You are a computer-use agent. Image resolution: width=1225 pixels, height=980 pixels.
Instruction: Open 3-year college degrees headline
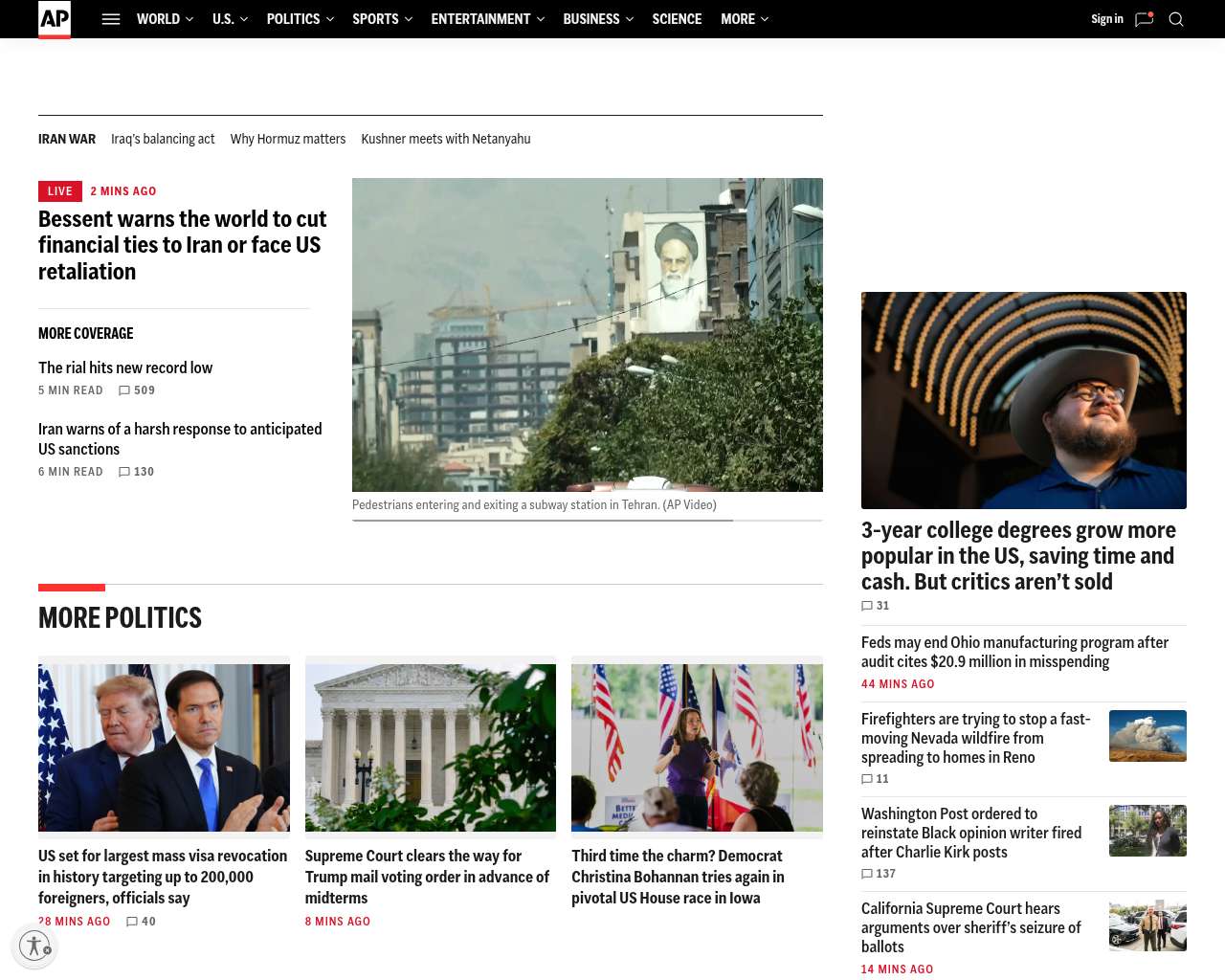[1018, 556]
